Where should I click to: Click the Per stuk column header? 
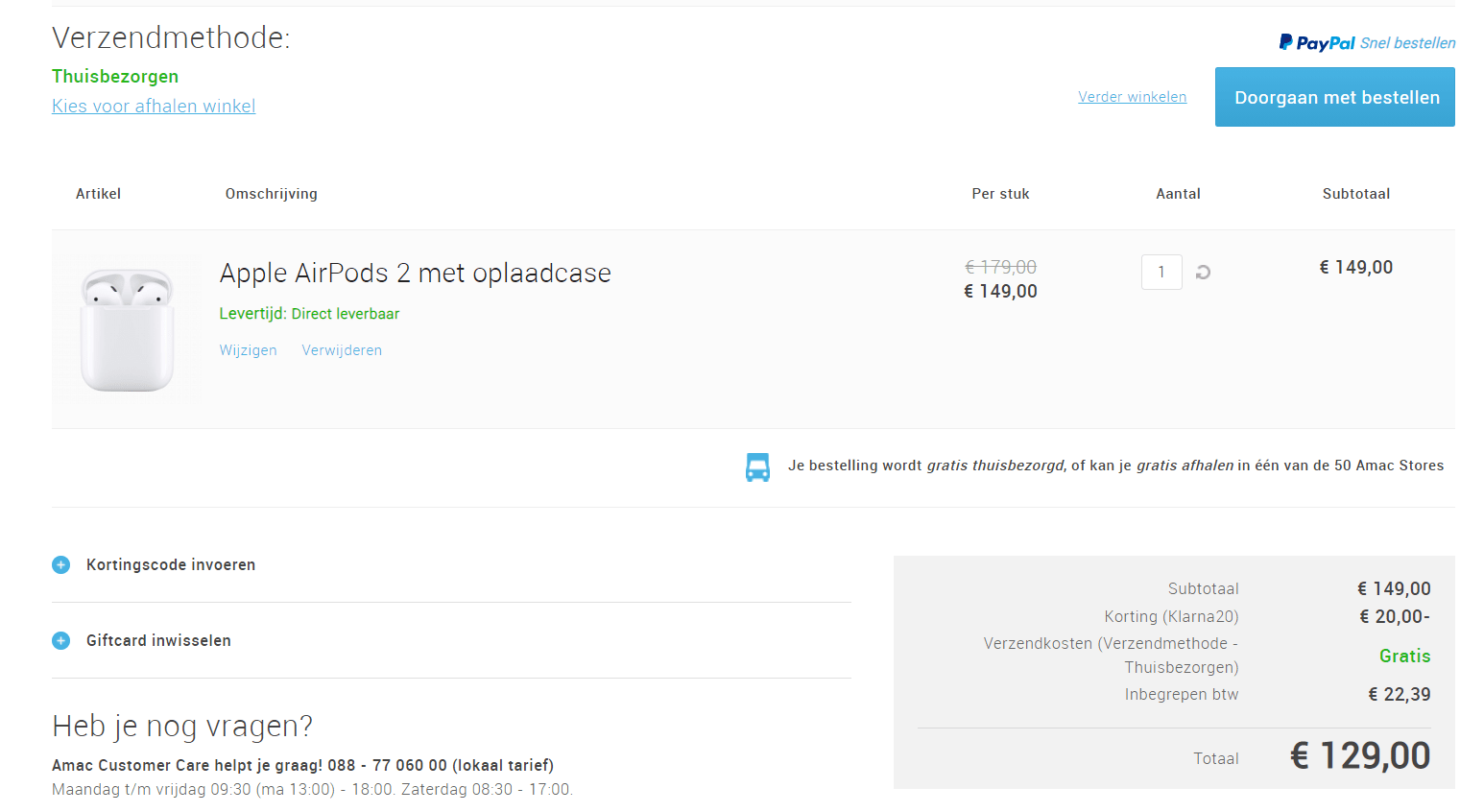[x=1000, y=194]
